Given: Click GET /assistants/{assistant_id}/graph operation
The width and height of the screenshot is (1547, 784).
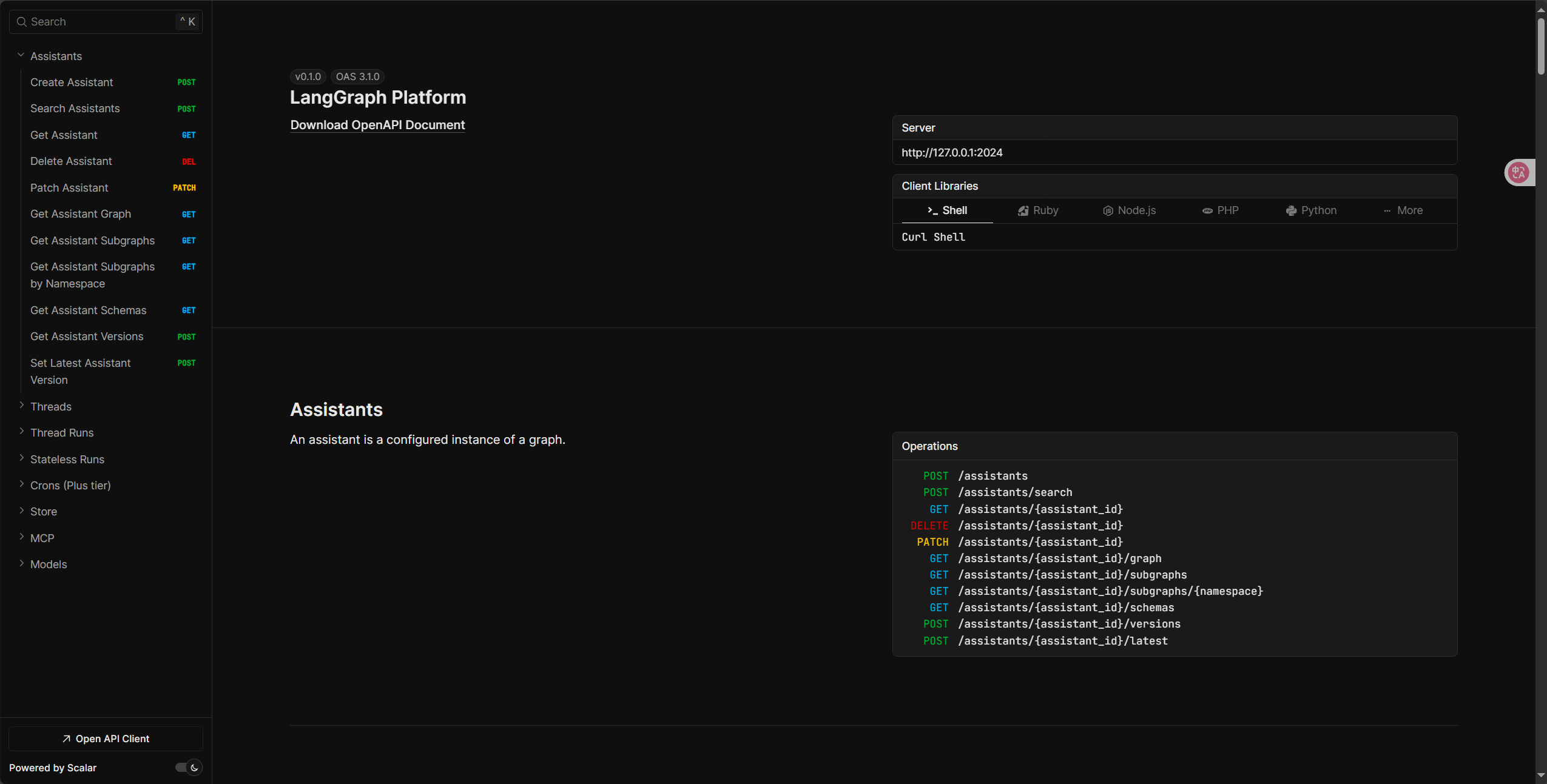Looking at the screenshot, I should 1045,558.
